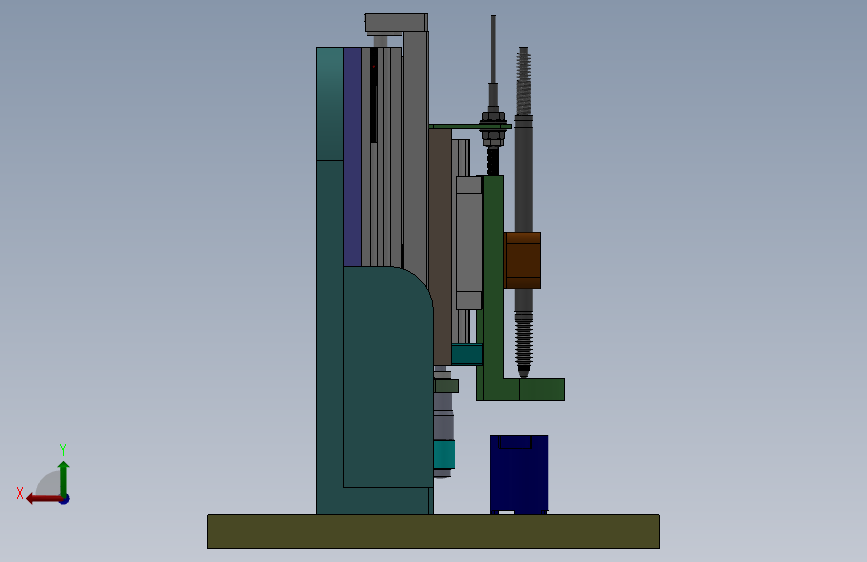Select the brown vertical plate
The image size is (867, 562).
440,247
